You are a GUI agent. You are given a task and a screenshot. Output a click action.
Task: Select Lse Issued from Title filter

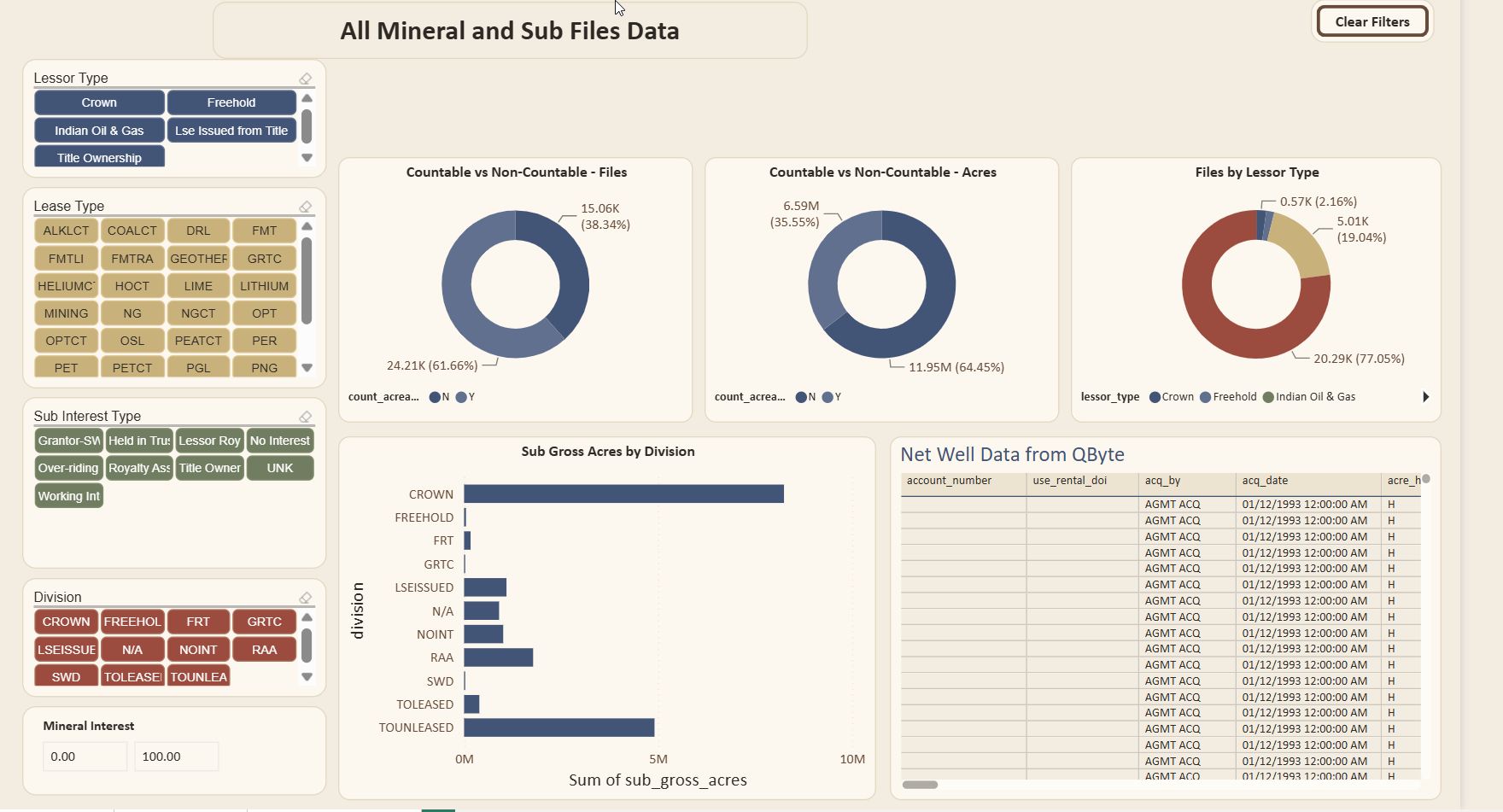[x=231, y=131]
